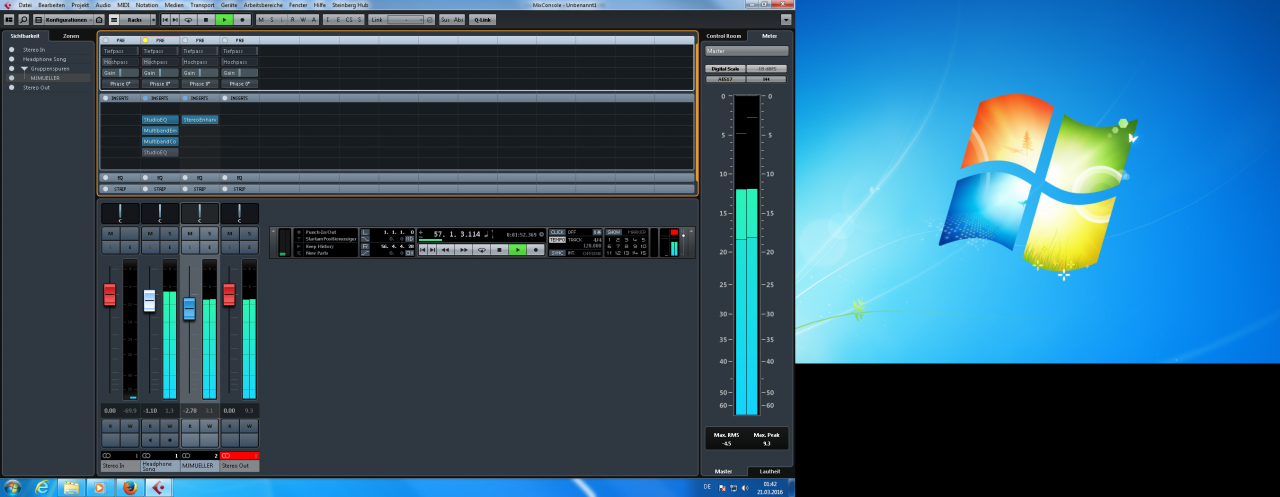Go to previous marker in the top toolbar

165,19
